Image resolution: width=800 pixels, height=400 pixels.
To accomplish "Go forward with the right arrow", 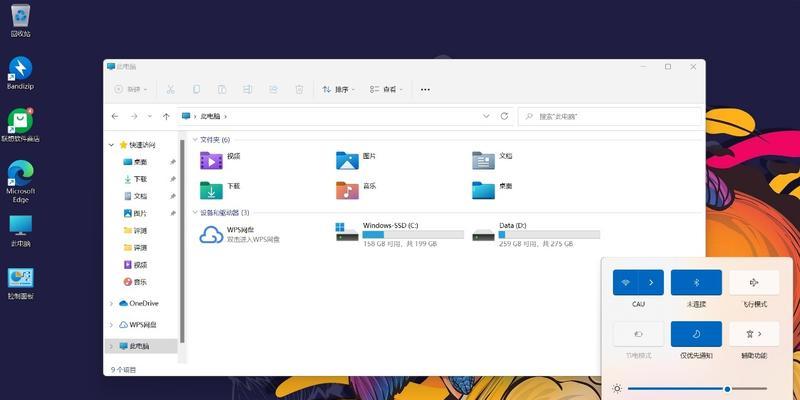I will click(134, 116).
